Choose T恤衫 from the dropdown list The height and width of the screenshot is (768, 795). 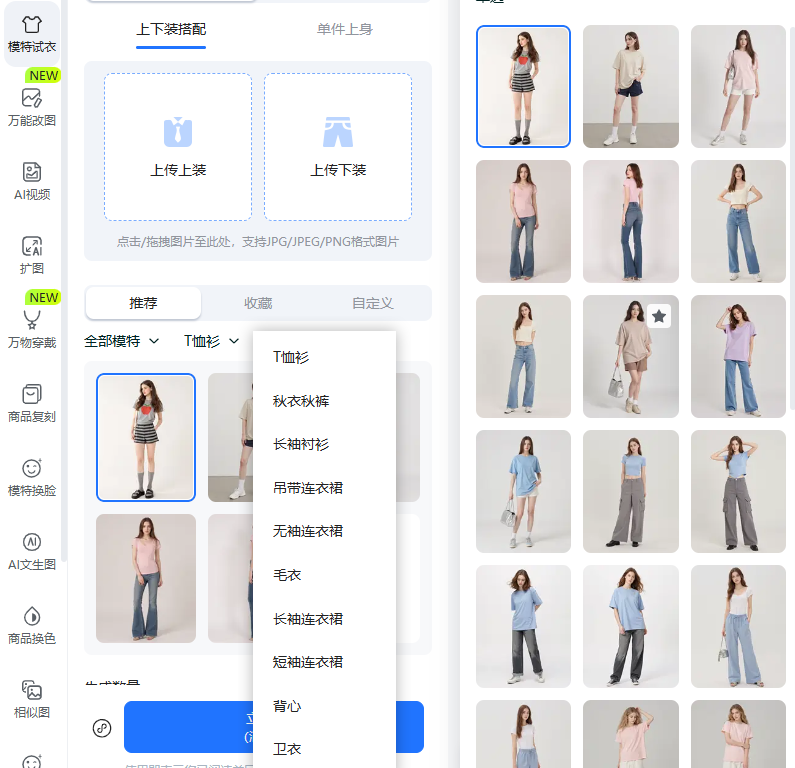click(324, 357)
